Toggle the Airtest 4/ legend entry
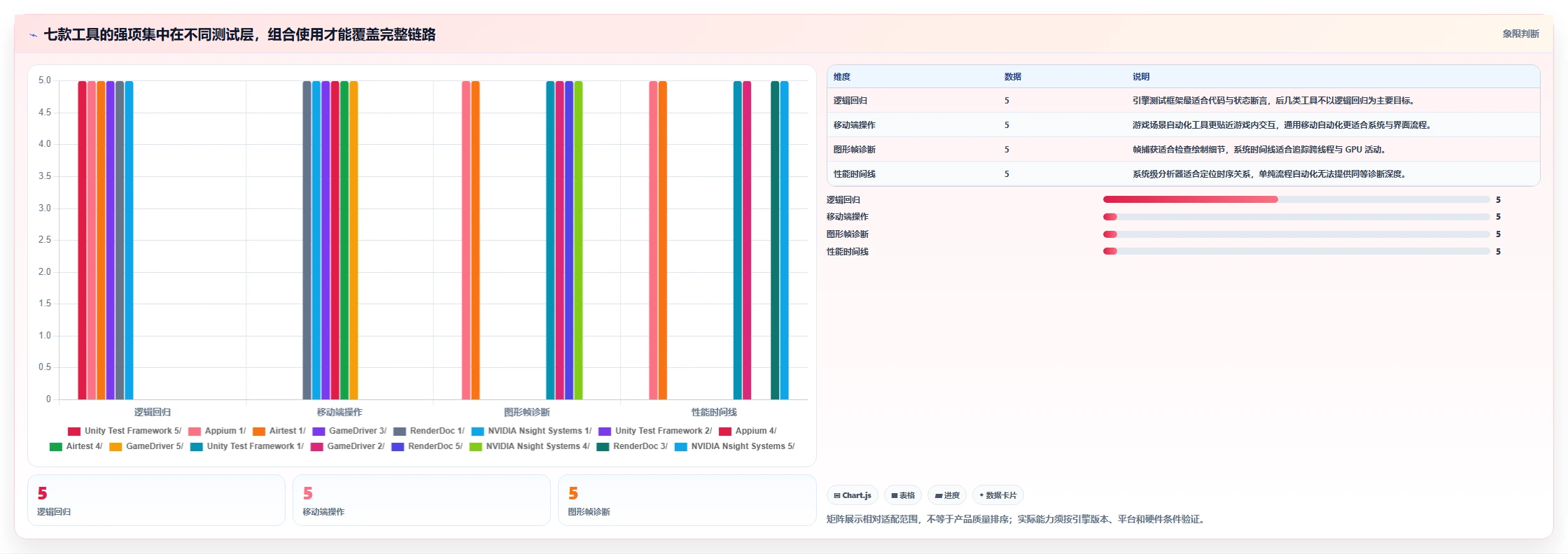Screen dimensions: 1568x554 pos(76,446)
